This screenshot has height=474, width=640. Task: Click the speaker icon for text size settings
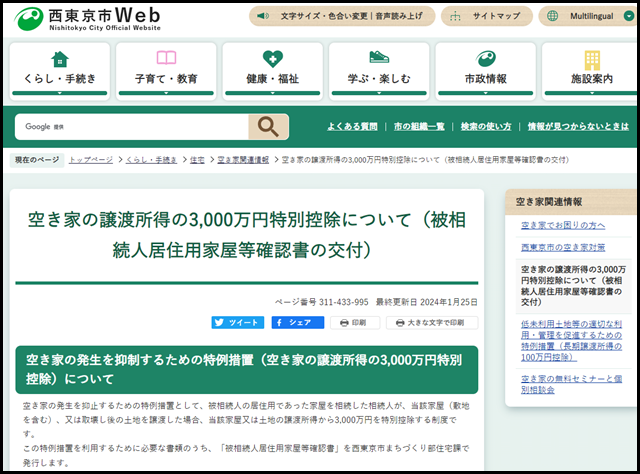click(262, 16)
